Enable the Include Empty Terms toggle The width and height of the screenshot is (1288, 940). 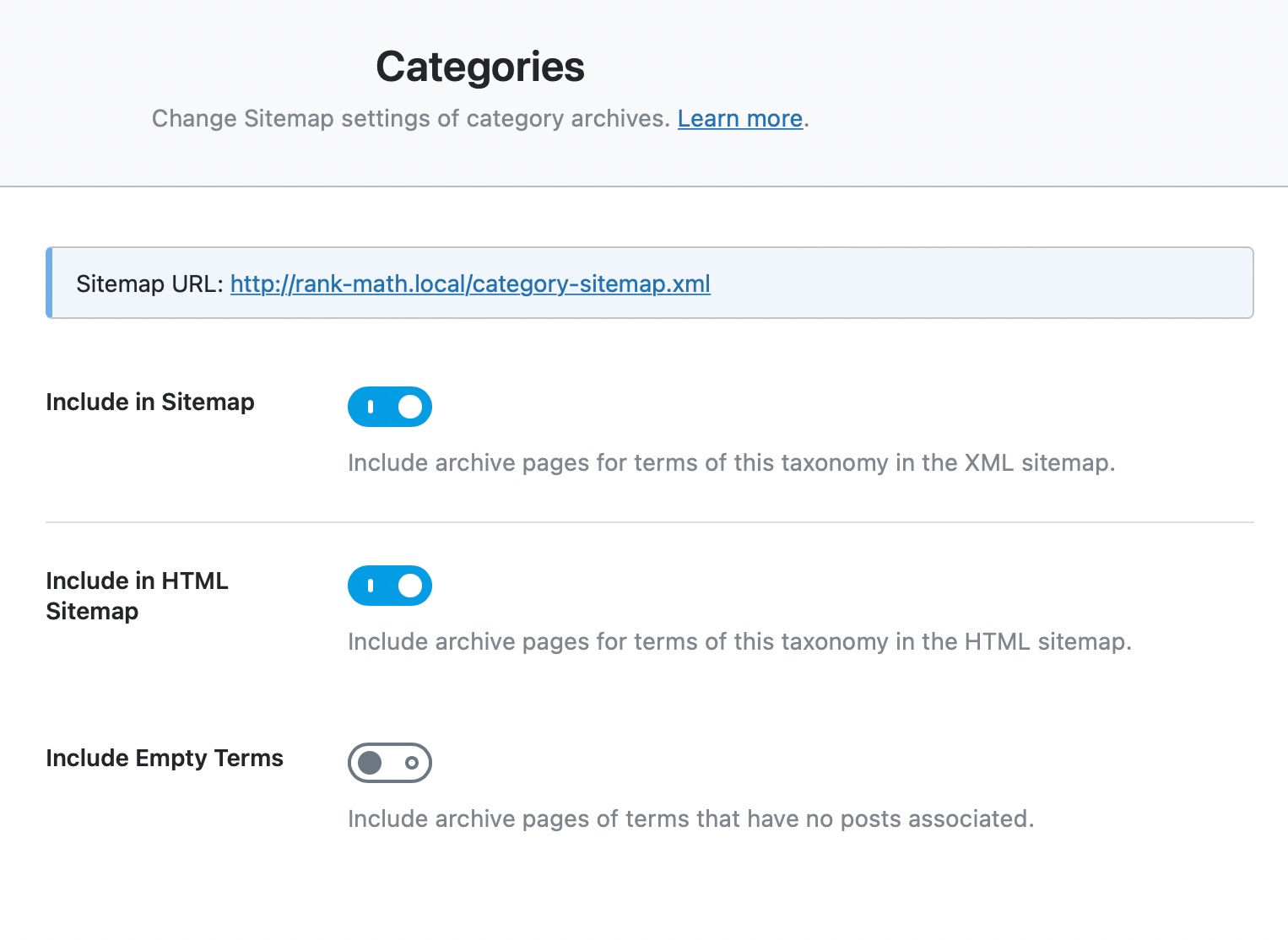click(x=390, y=763)
